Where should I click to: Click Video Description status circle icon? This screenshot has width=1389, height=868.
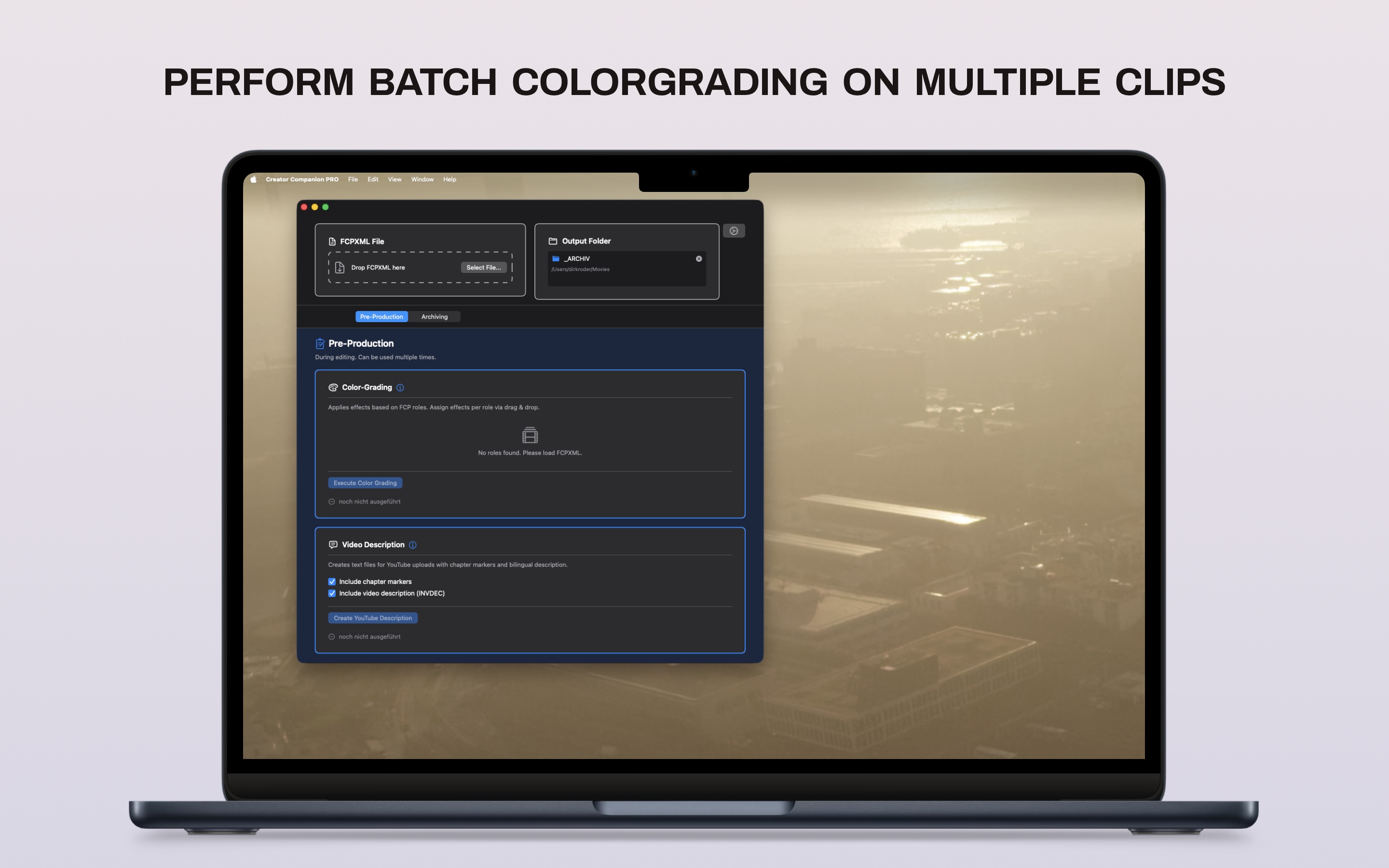(x=332, y=637)
